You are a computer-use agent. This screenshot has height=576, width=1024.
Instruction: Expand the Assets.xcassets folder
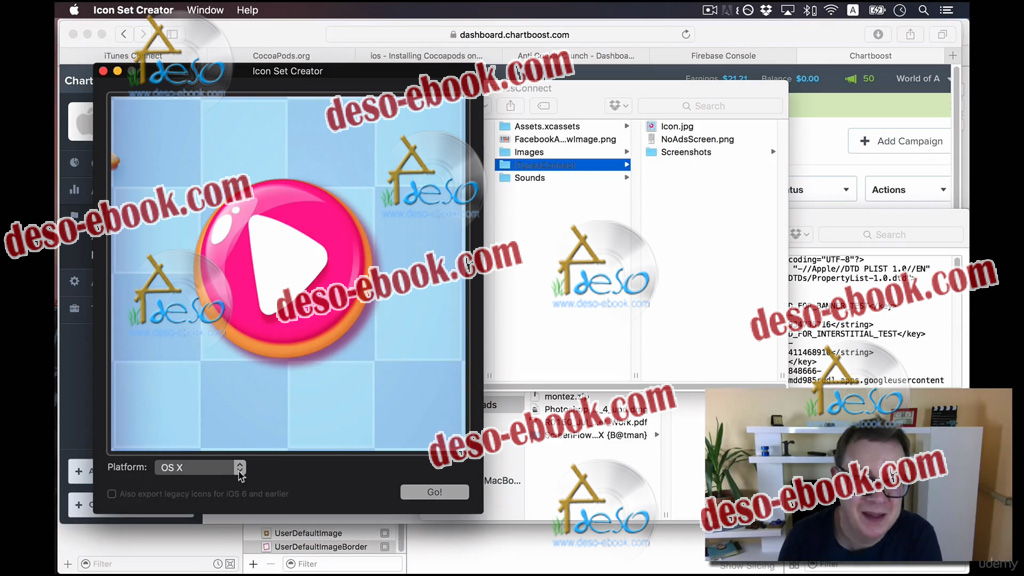point(627,126)
